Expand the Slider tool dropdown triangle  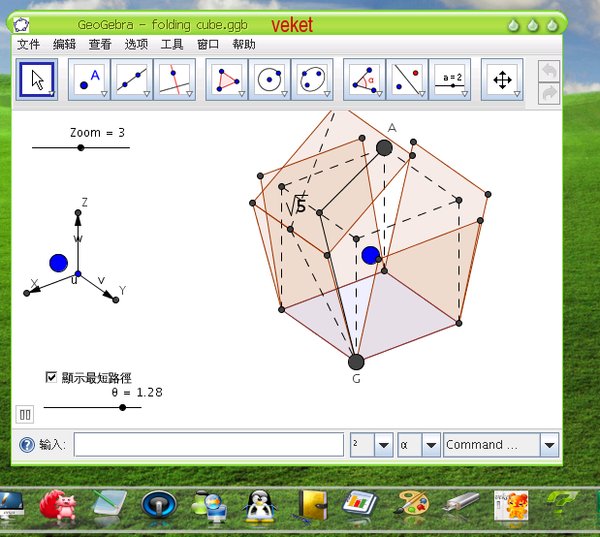[465, 94]
